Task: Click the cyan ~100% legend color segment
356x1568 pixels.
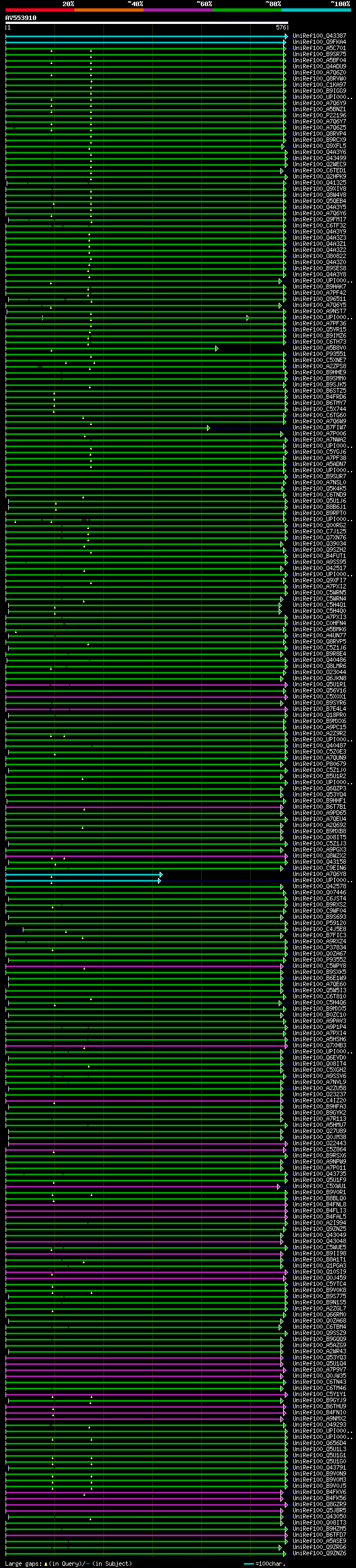Action: pyautogui.click(x=316, y=10)
